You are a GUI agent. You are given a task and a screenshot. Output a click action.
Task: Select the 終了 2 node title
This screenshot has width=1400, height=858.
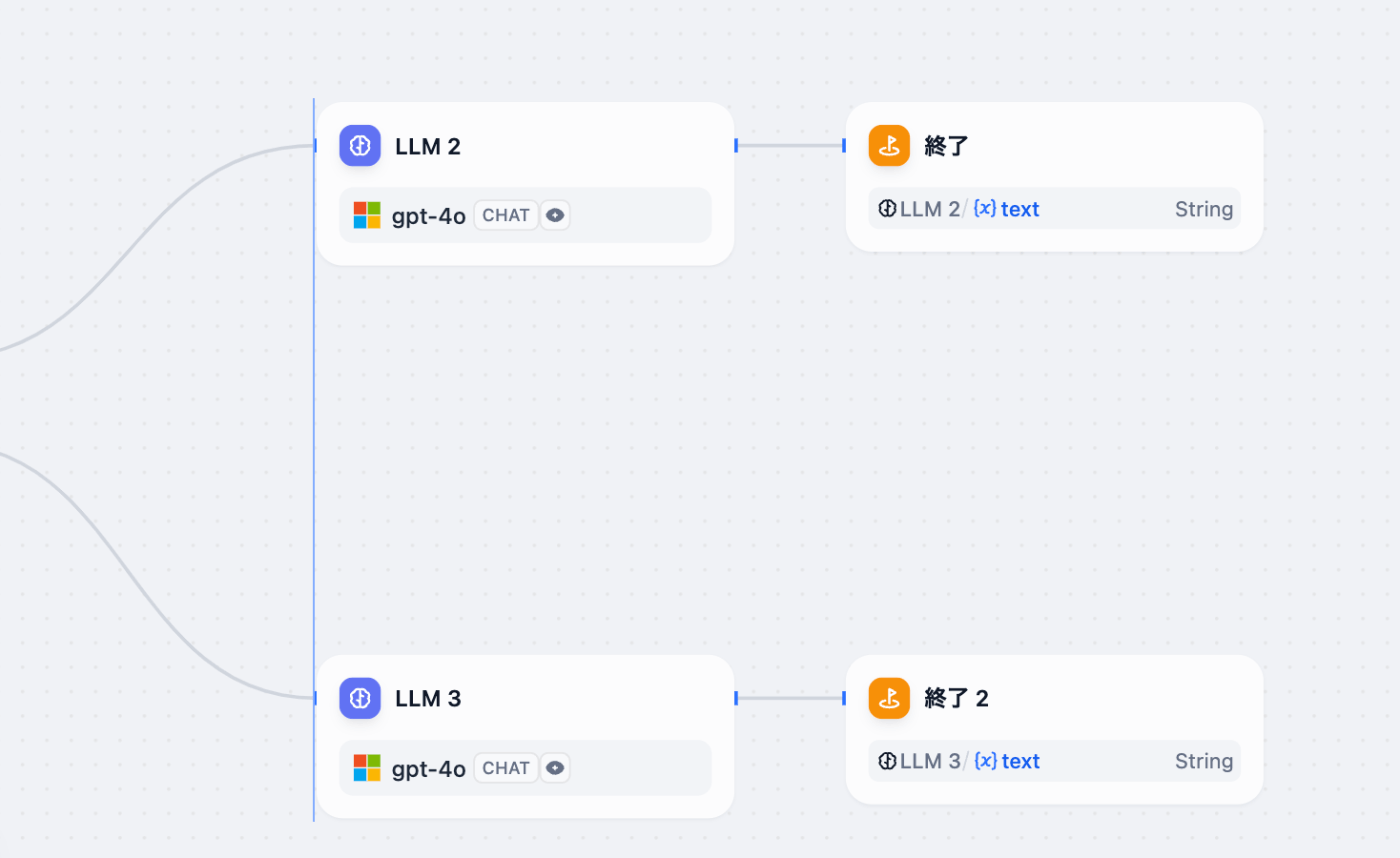(957, 699)
